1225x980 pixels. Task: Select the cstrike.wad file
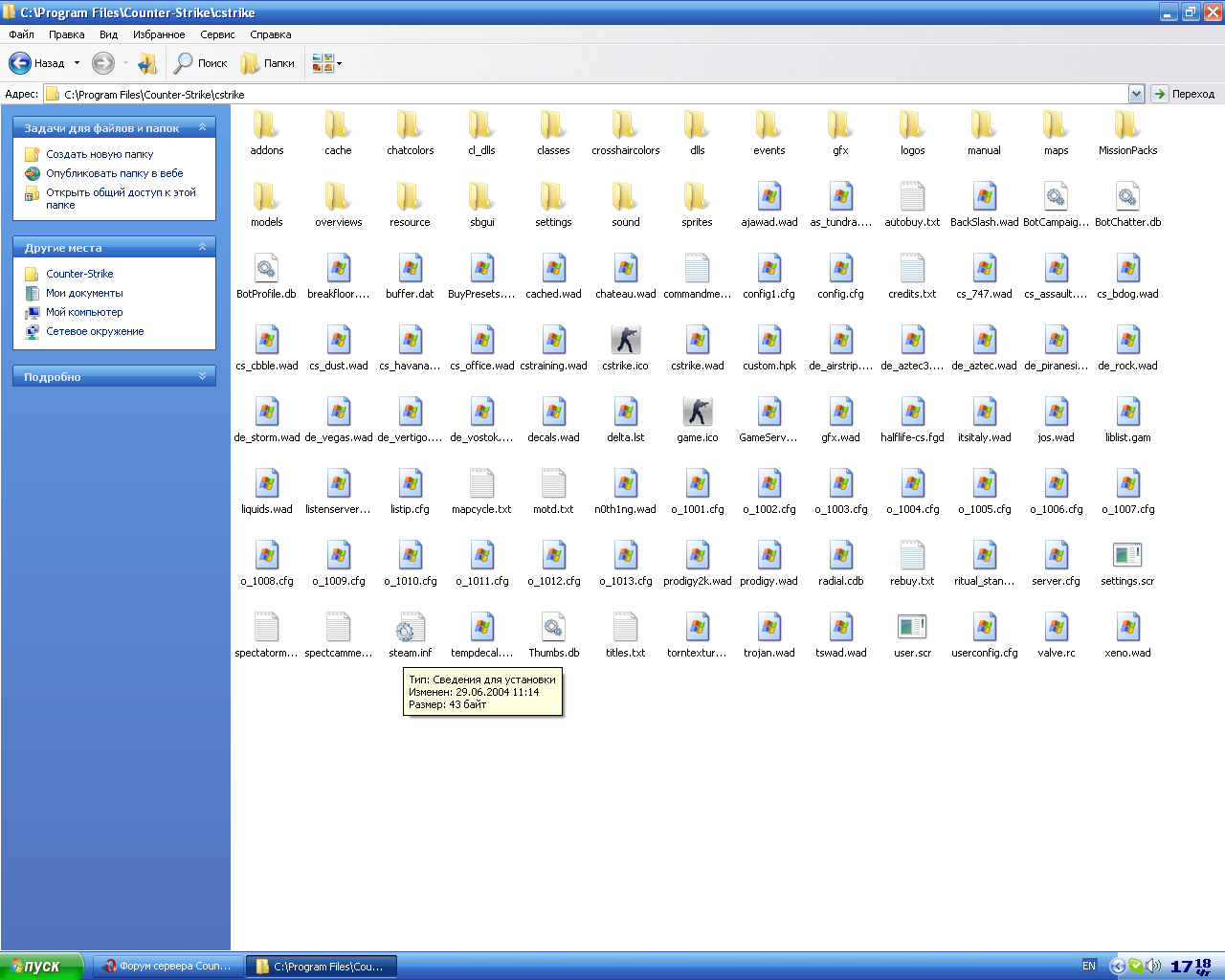coord(698,348)
